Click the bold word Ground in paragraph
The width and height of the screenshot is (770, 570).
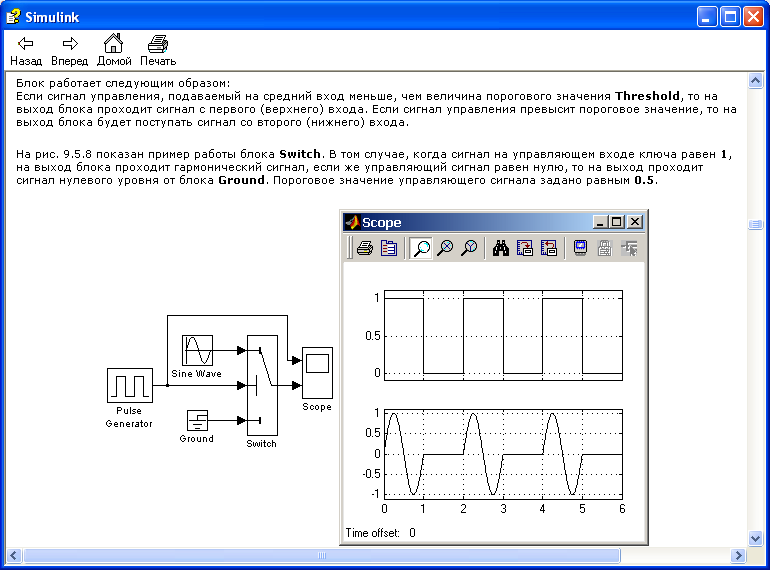pyautogui.click(x=241, y=180)
